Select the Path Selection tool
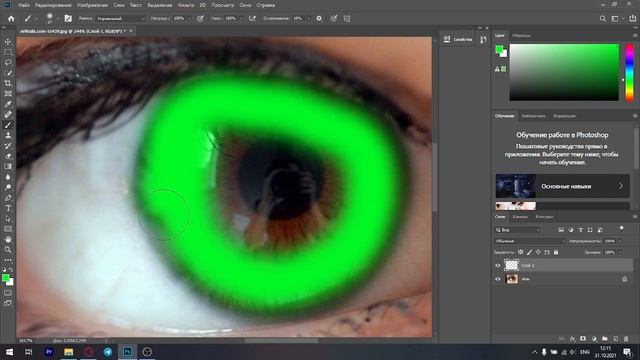 8,218
